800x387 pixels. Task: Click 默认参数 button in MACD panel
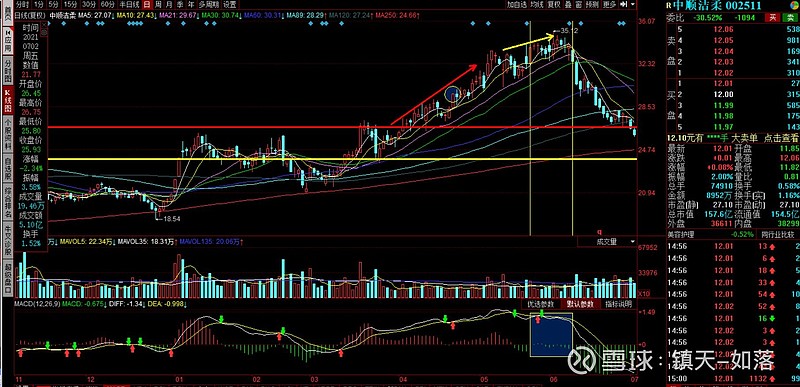581,304
